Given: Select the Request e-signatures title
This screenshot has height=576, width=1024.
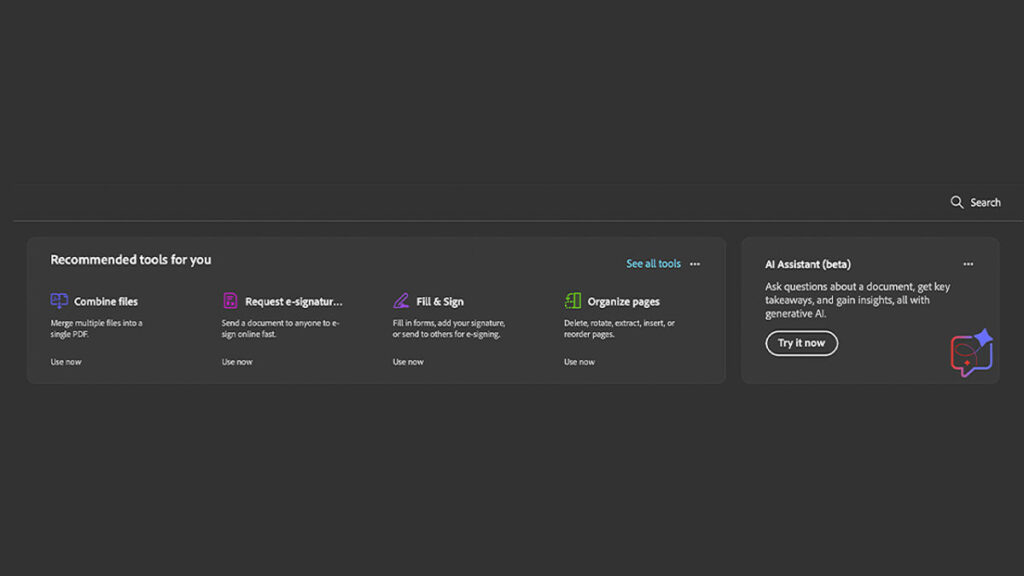Looking at the screenshot, I should pos(293,301).
